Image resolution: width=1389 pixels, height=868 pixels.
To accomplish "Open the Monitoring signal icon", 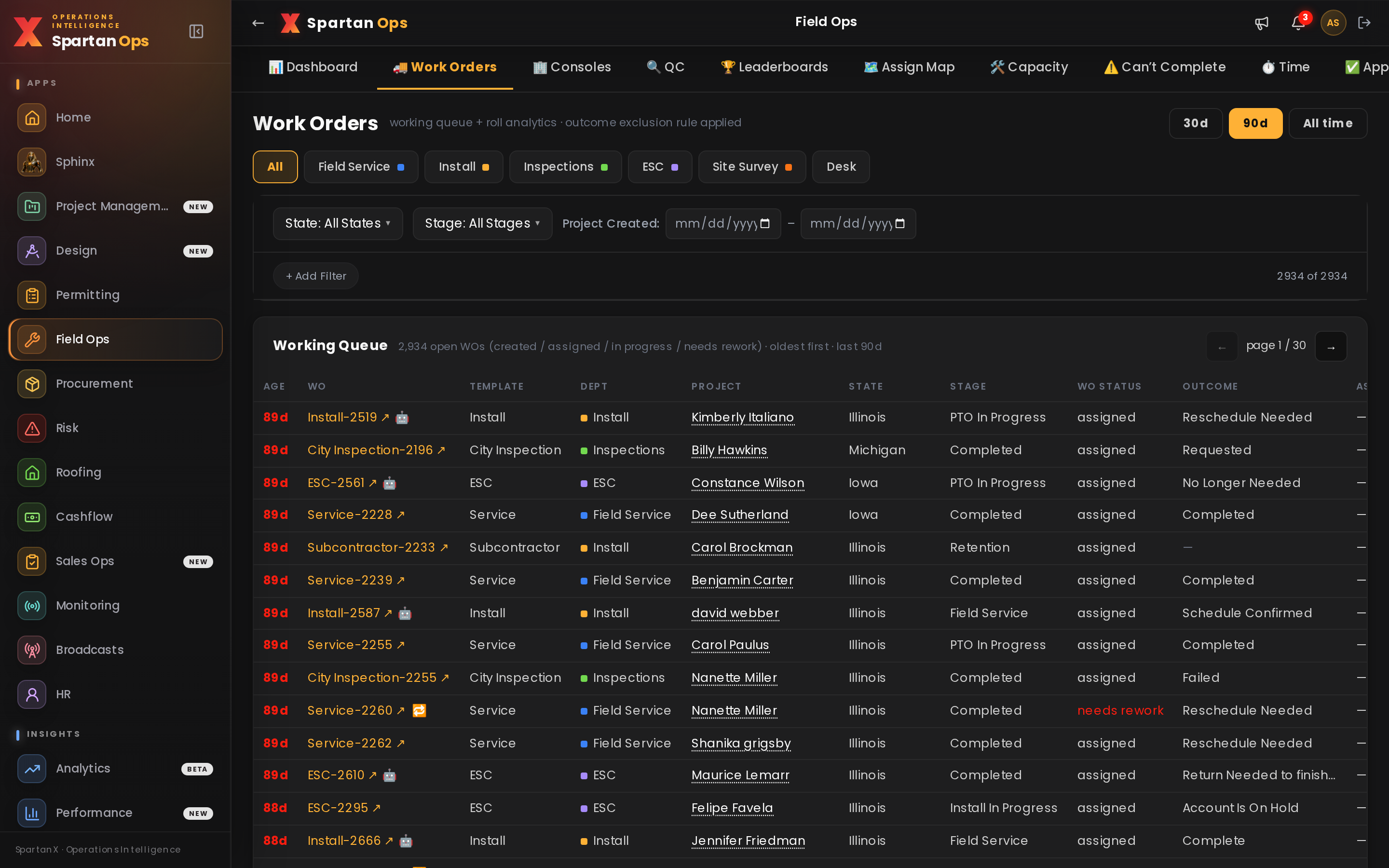I will pyautogui.click(x=32, y=606).
